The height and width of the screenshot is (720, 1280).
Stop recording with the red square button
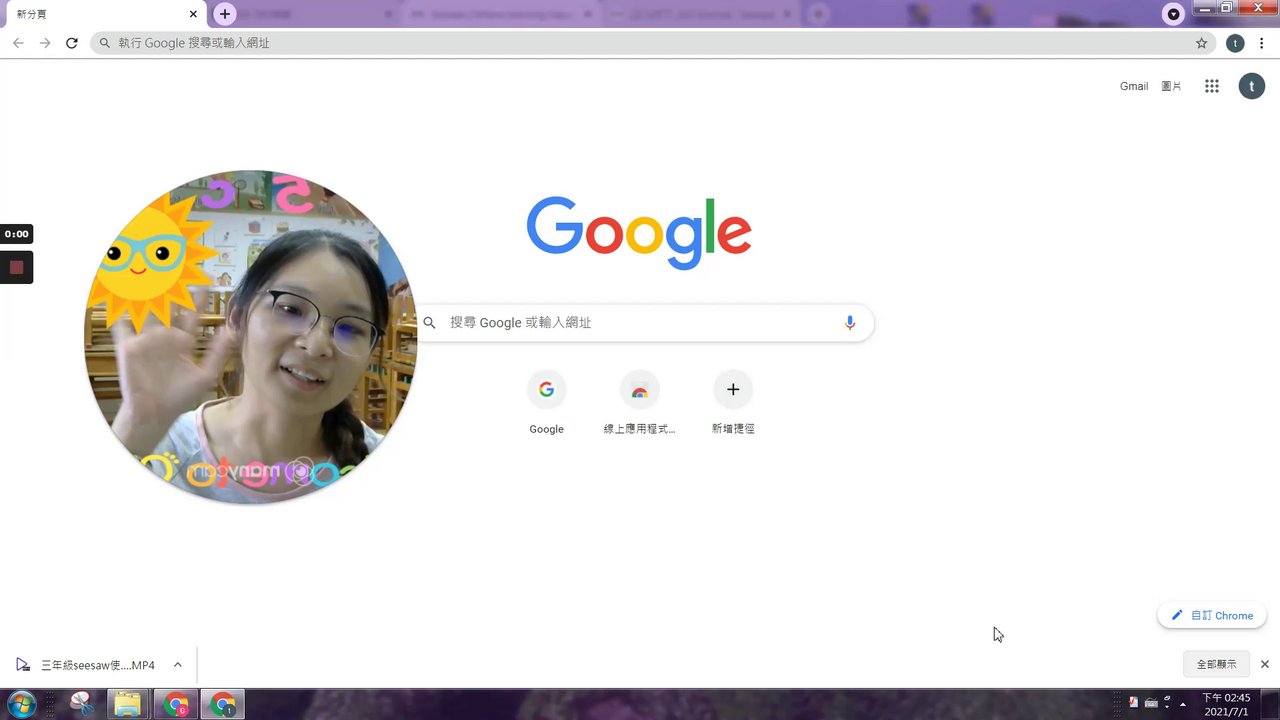16,268
